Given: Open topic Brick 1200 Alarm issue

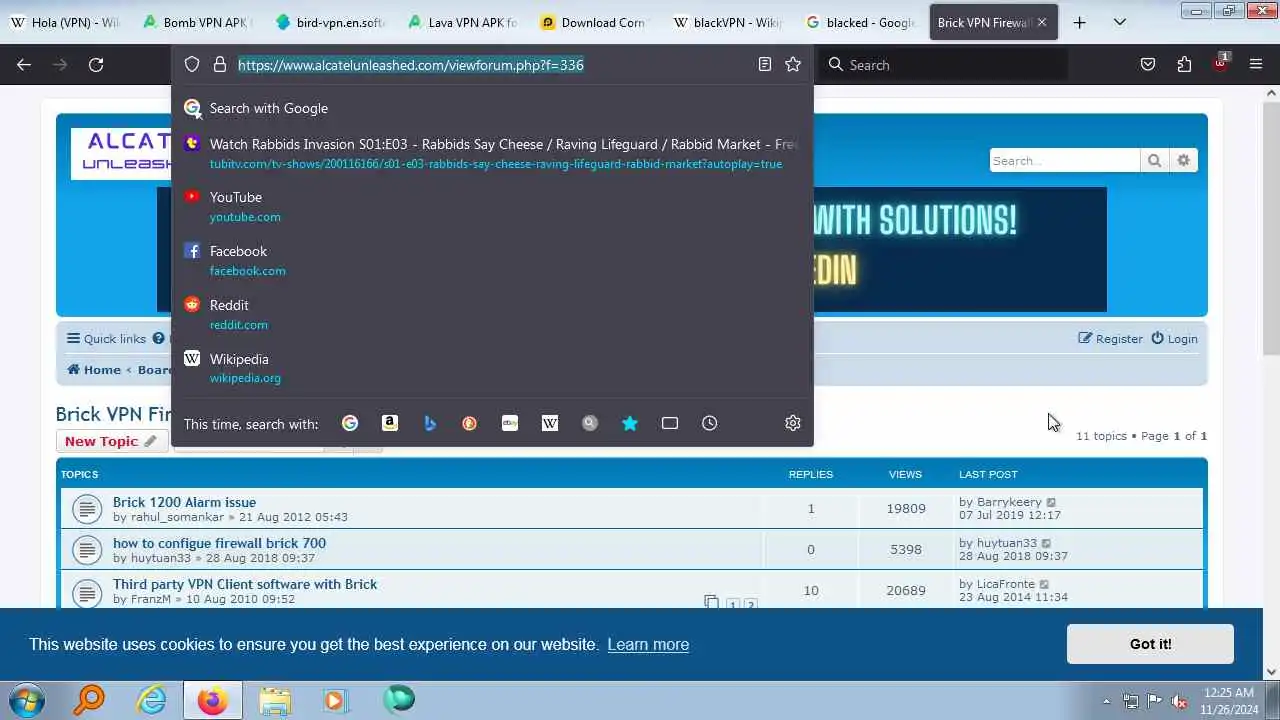Looking at the screenshot, I should pos(184,502).
